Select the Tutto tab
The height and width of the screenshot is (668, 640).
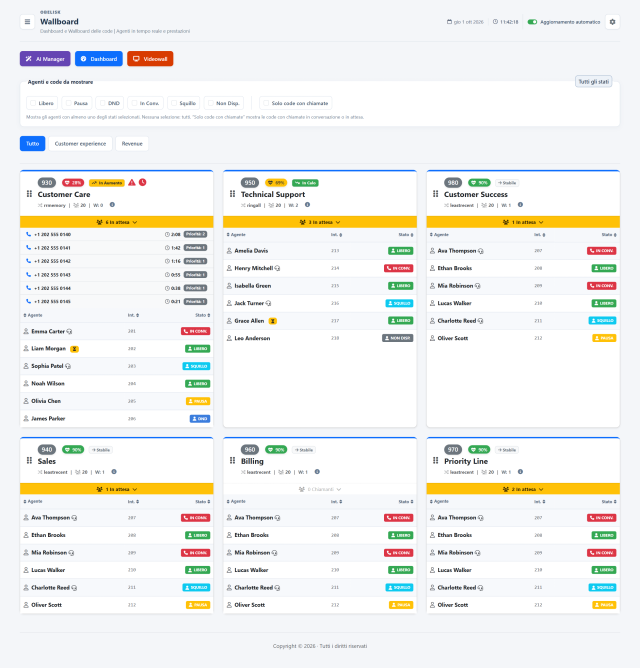point(32,144)
